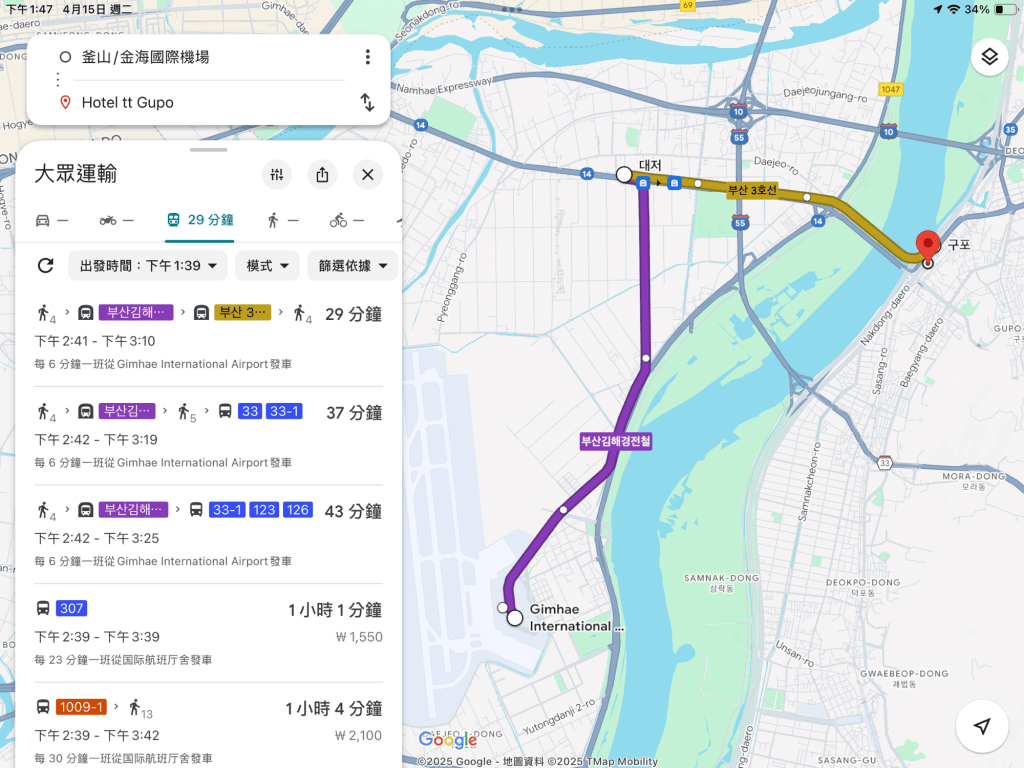This screenshot has height=768, width=1024.
Task: Swap origin and destination with reverse arrows
Action: [x=367, y=102]
